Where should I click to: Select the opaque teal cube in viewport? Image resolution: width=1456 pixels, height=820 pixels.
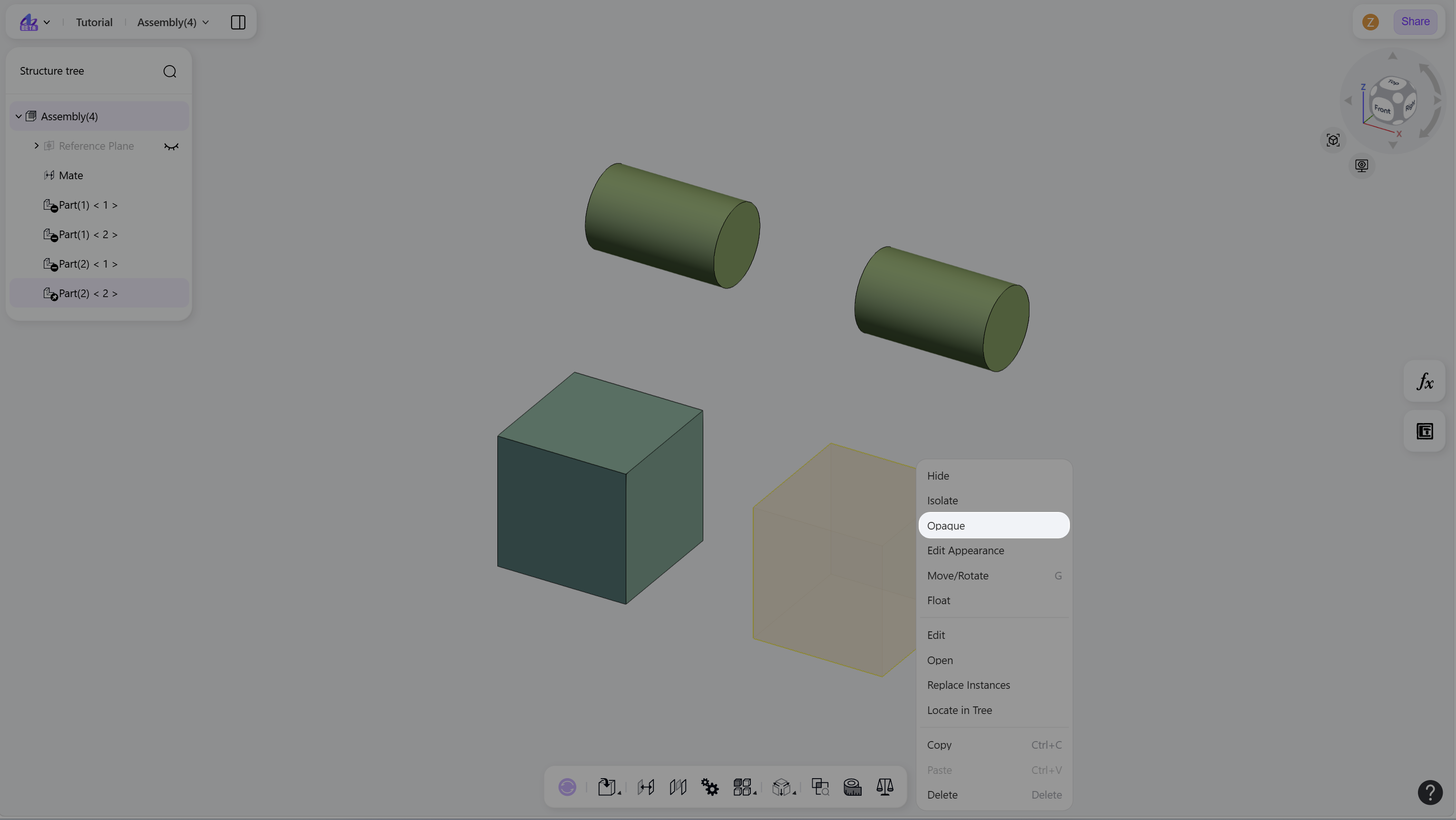point(599,489)
